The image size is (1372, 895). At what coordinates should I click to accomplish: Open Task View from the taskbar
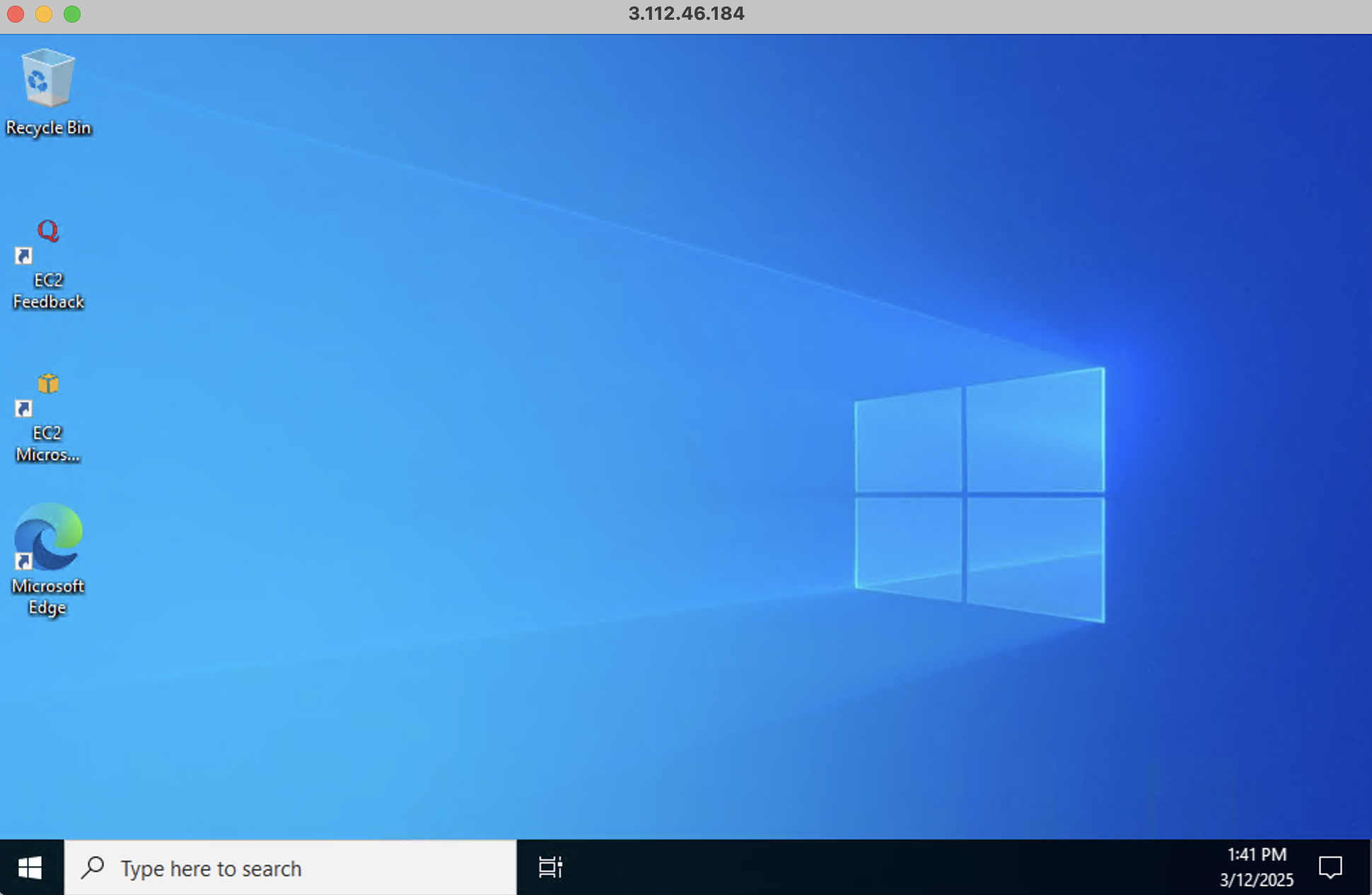pos(550,867)
